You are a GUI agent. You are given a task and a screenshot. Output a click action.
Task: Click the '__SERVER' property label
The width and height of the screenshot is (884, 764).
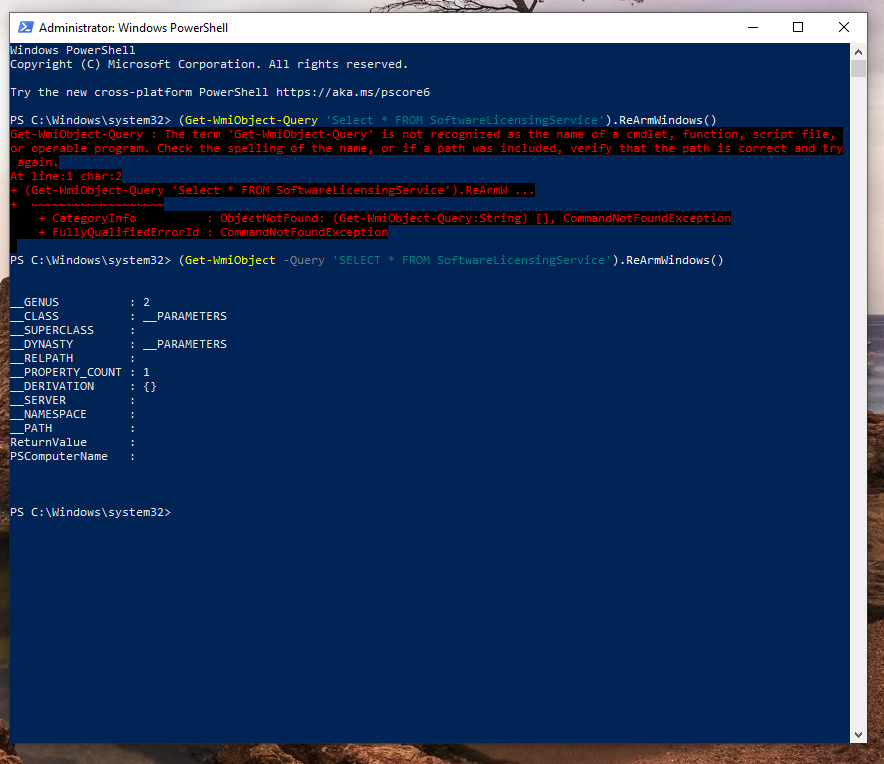pos(38,400)
